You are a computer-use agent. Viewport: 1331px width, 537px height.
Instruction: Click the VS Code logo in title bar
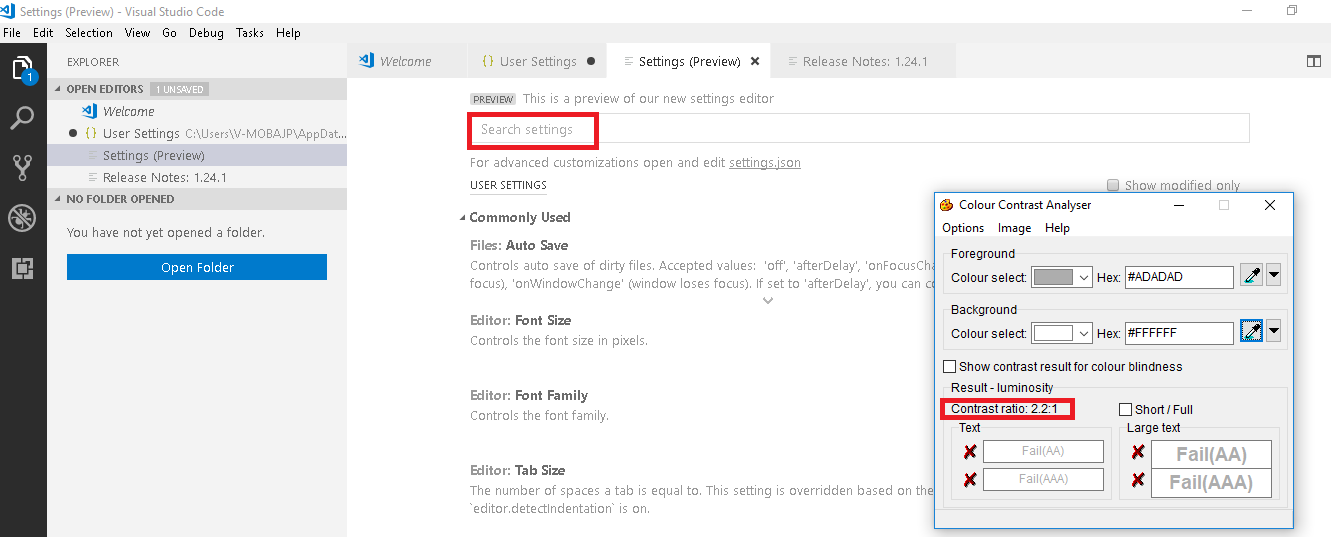[9, 11]
